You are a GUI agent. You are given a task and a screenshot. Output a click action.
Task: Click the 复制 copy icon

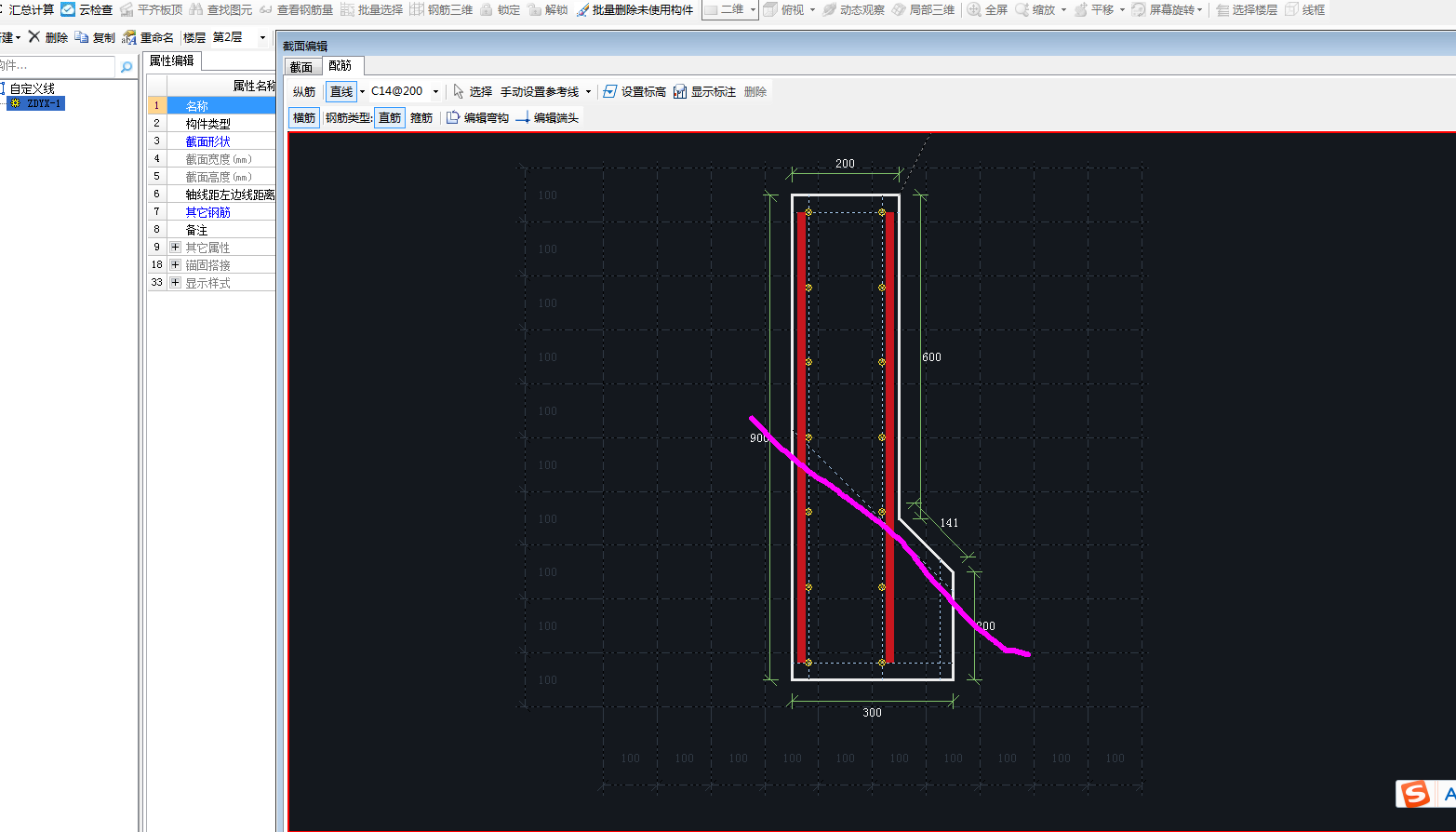[82, 37]
